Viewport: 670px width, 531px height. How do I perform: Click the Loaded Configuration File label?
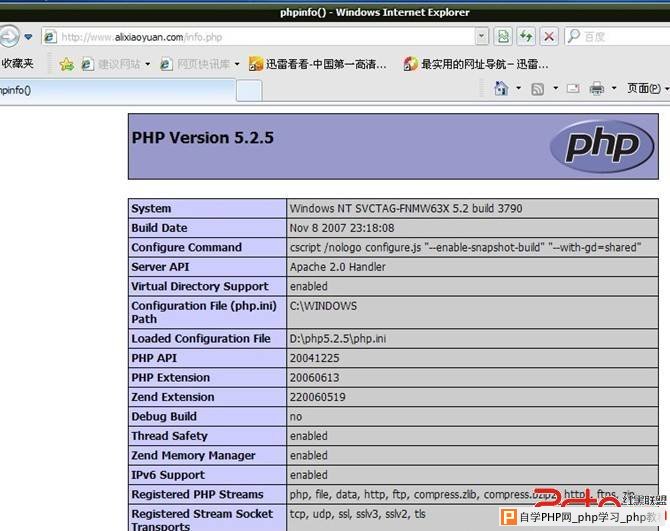201,339
